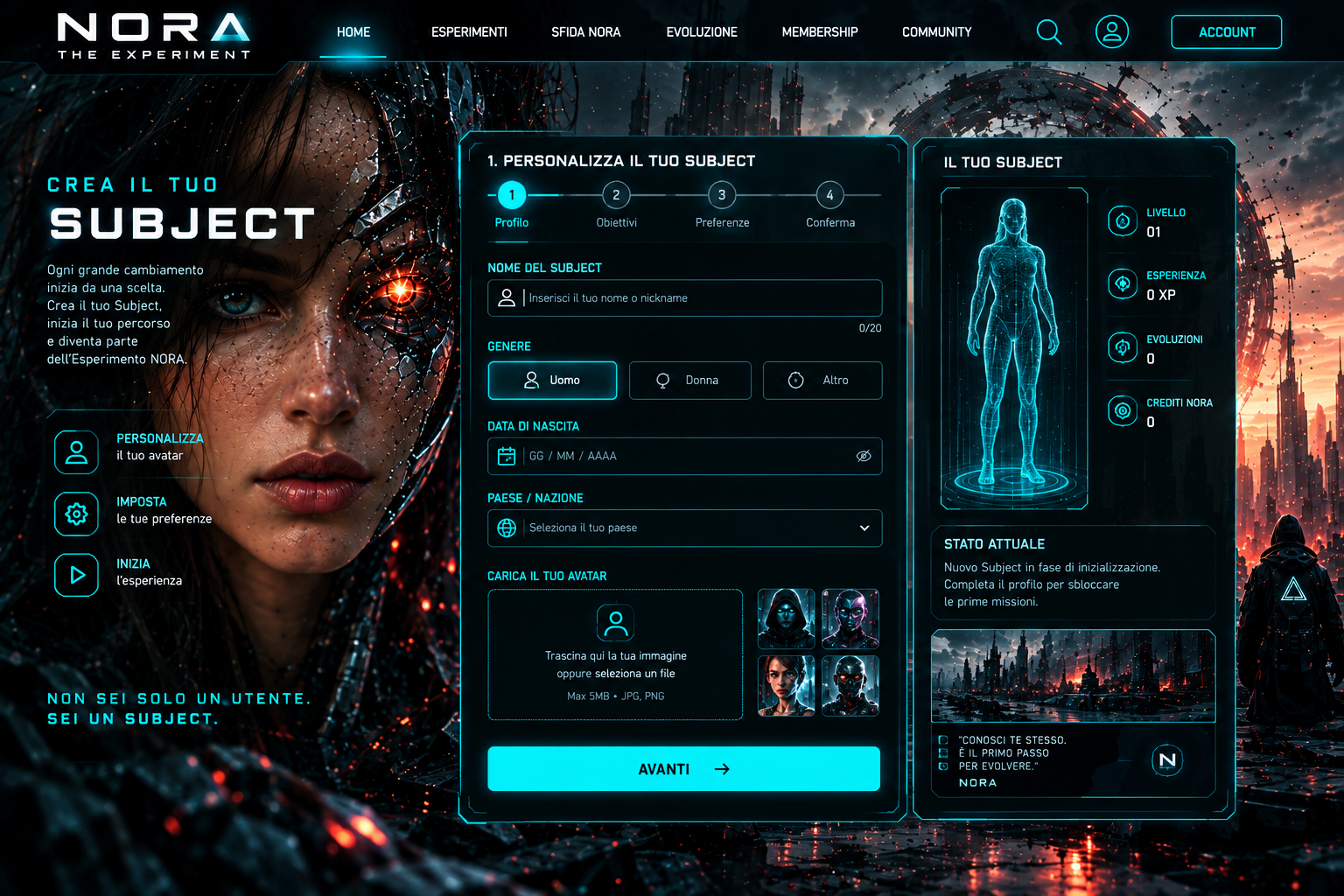This screenshot has height=896, width=1344.
Task: Click the NORA logo in header
Action: click(154, 36)
